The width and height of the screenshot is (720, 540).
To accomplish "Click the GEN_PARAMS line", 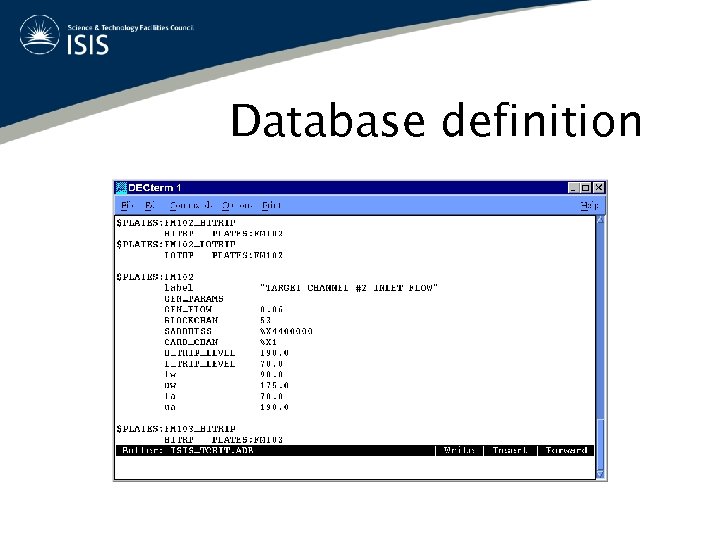I will (194, 299).
